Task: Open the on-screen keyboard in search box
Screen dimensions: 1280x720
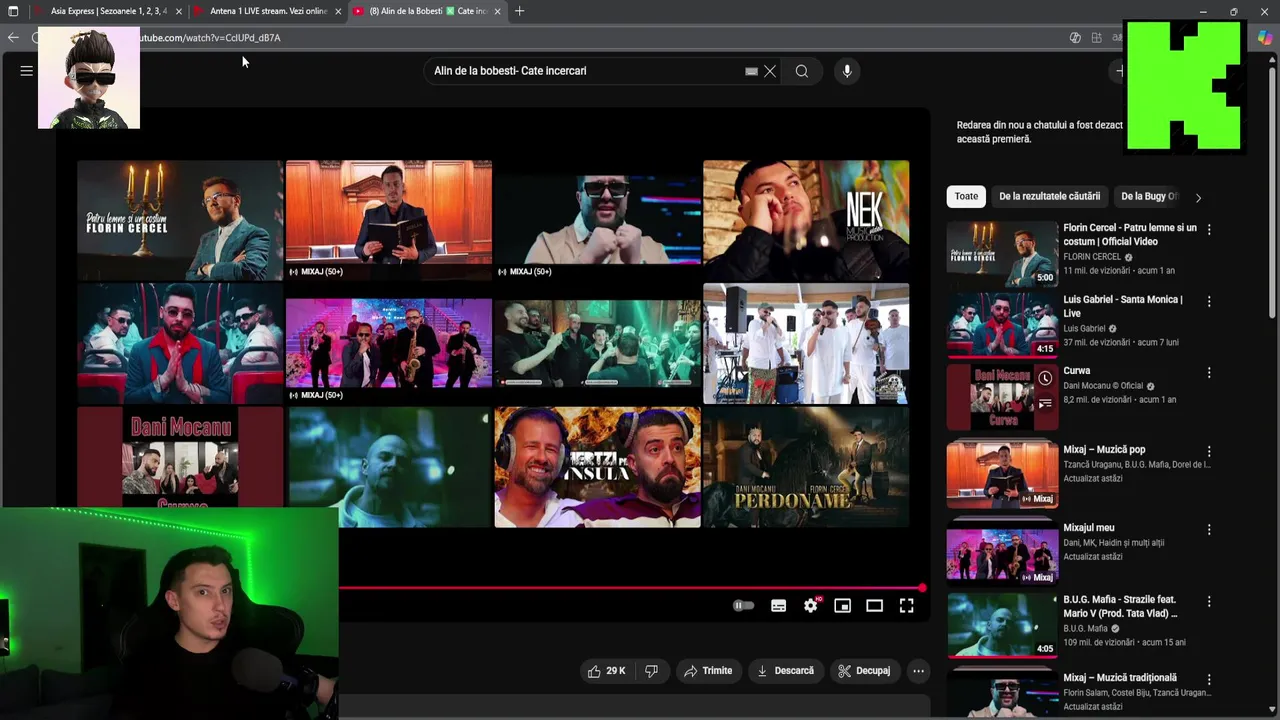Action: pos(751,71)
